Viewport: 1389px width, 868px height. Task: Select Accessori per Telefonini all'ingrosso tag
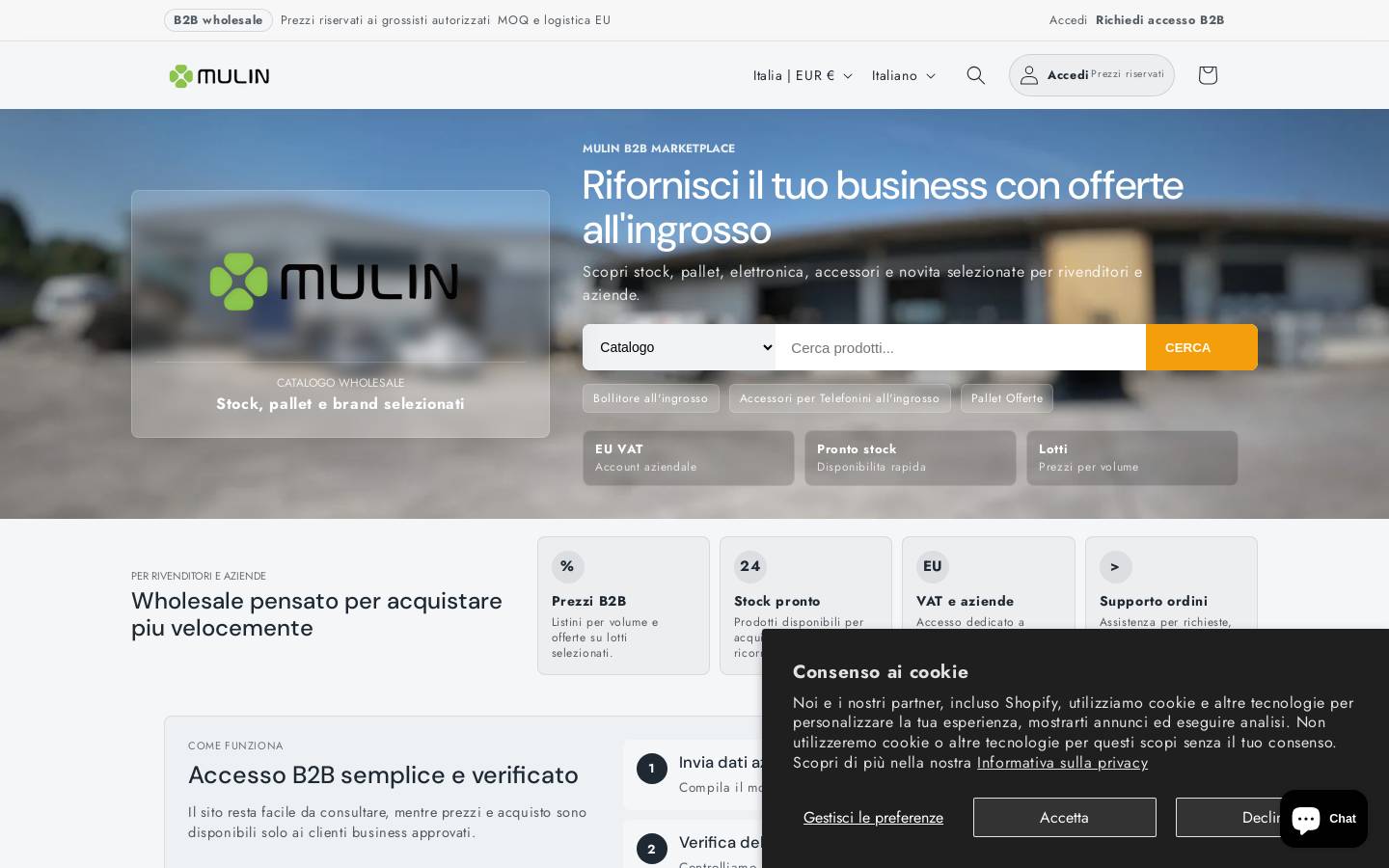tap(839, 398)
